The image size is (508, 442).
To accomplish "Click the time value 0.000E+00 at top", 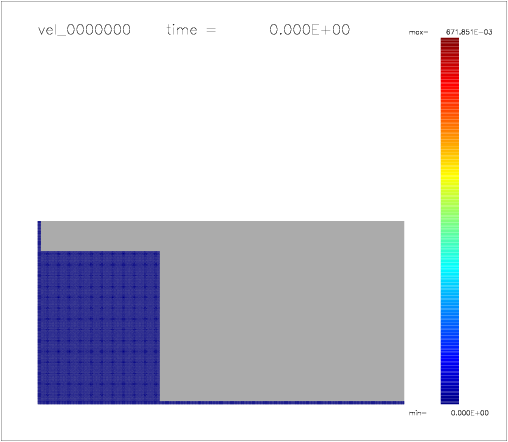I will point(310,30).
